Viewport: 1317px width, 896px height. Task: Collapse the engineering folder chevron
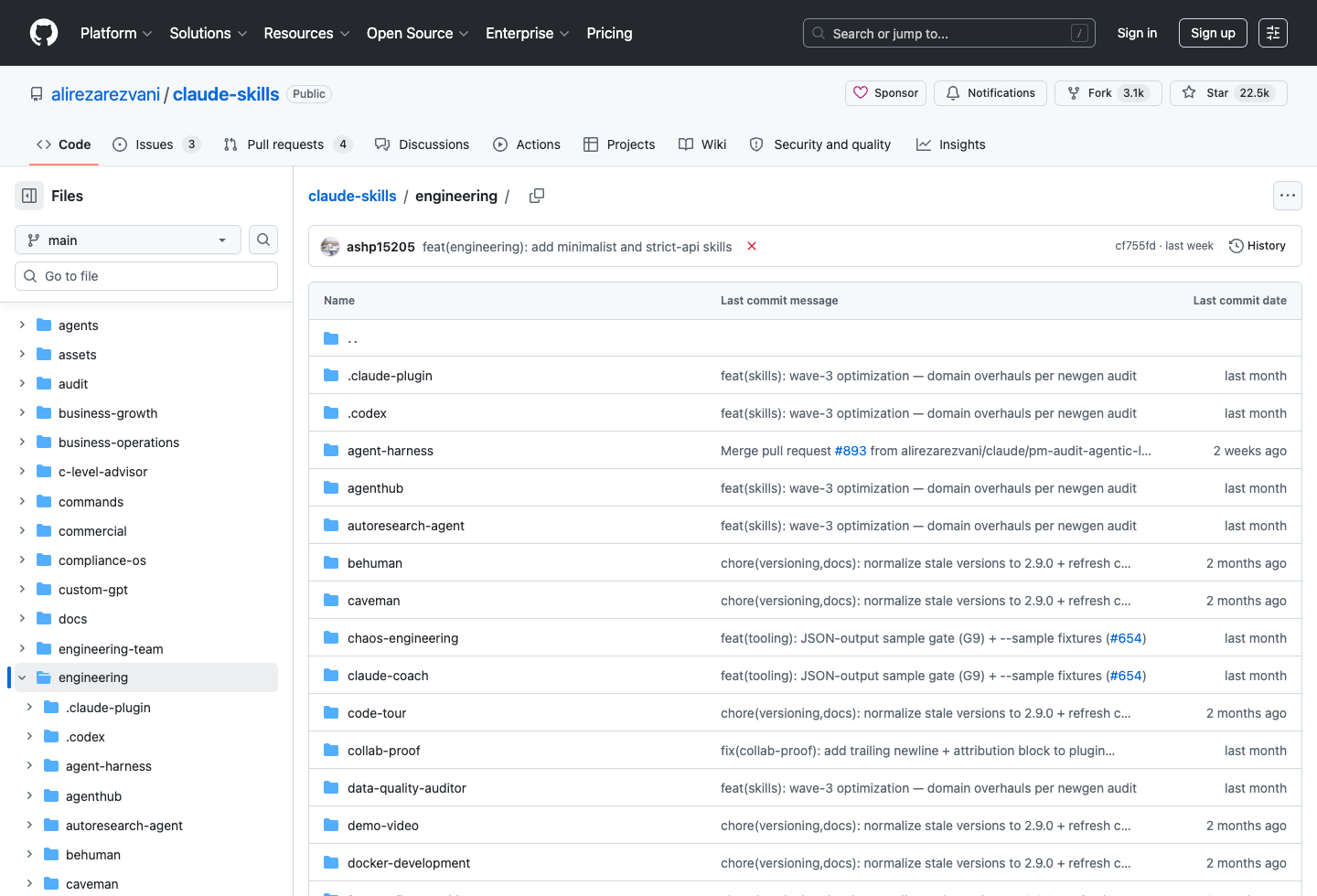[x=22, y=677]
